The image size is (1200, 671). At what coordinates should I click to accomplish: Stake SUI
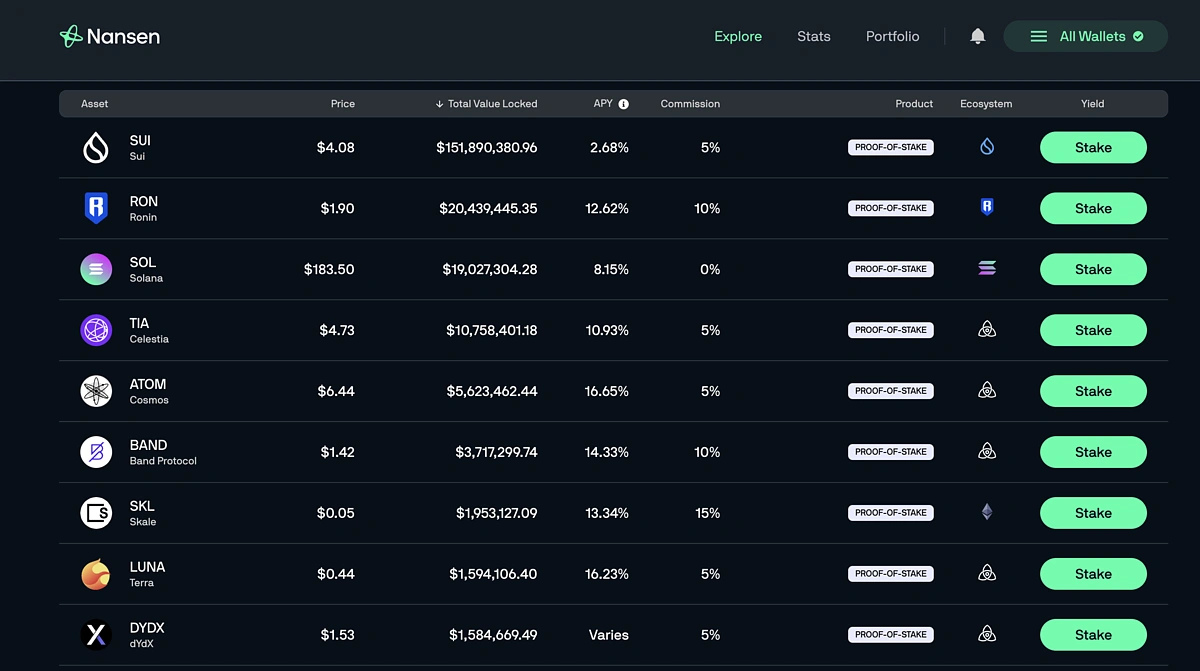click(x=1093, y=148)
